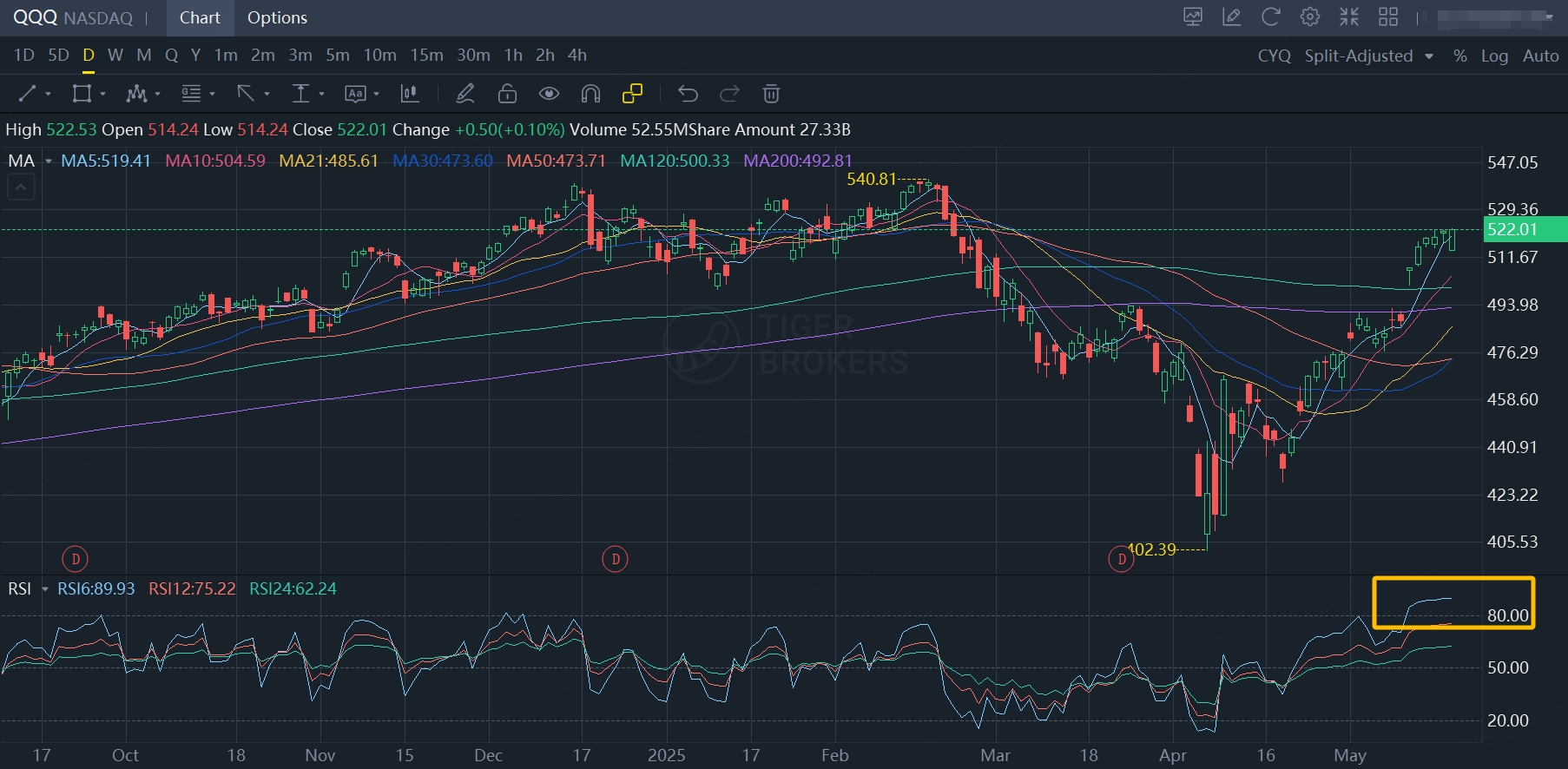This screenshot has width=1568, height=769.
Task: Select the Fibonacci retracement levels tool
Action: coord(191,94)
